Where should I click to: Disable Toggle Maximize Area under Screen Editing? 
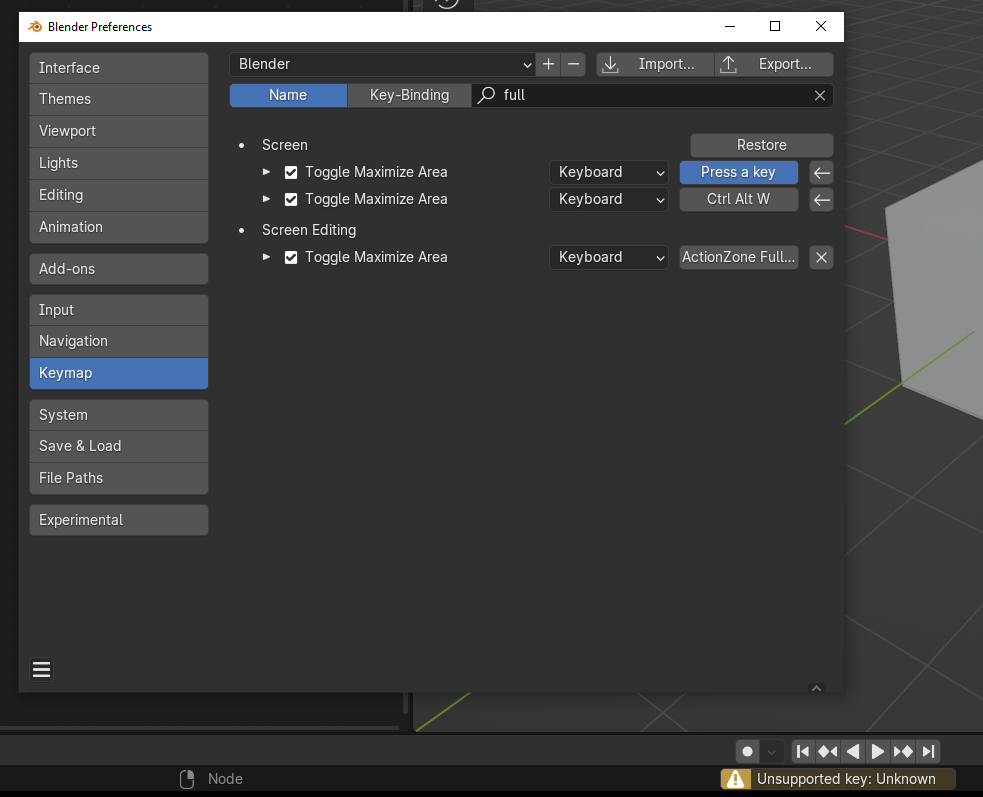pyautogui.click(x=290, y=257)
